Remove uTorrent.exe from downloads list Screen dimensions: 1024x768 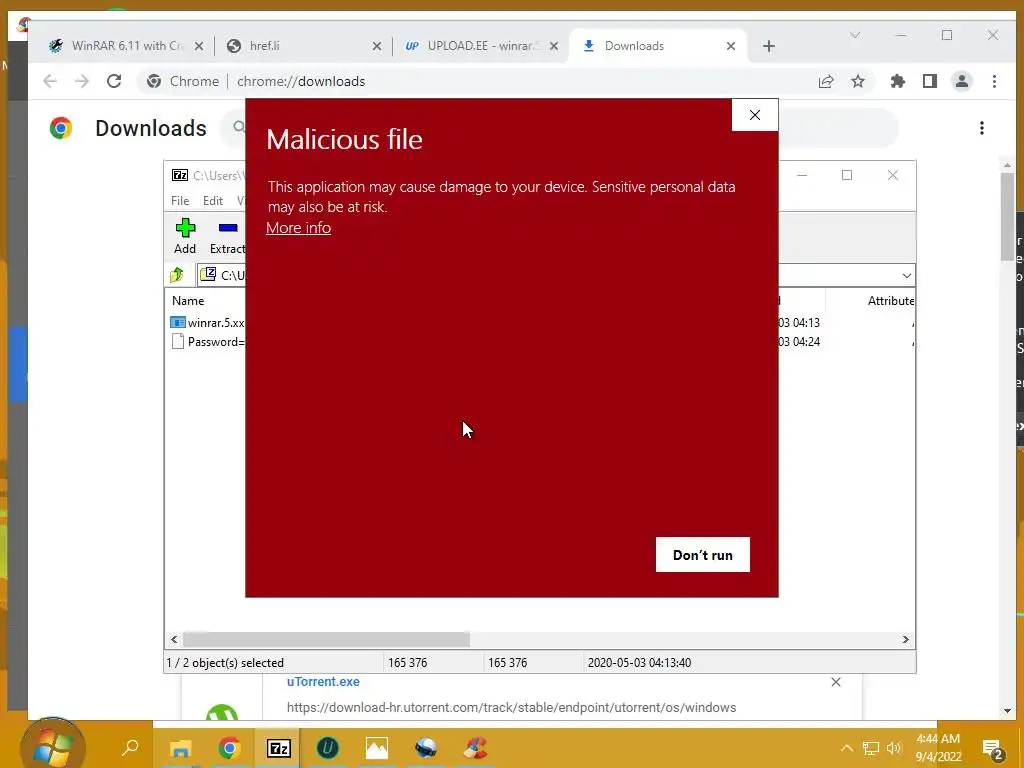835,682
